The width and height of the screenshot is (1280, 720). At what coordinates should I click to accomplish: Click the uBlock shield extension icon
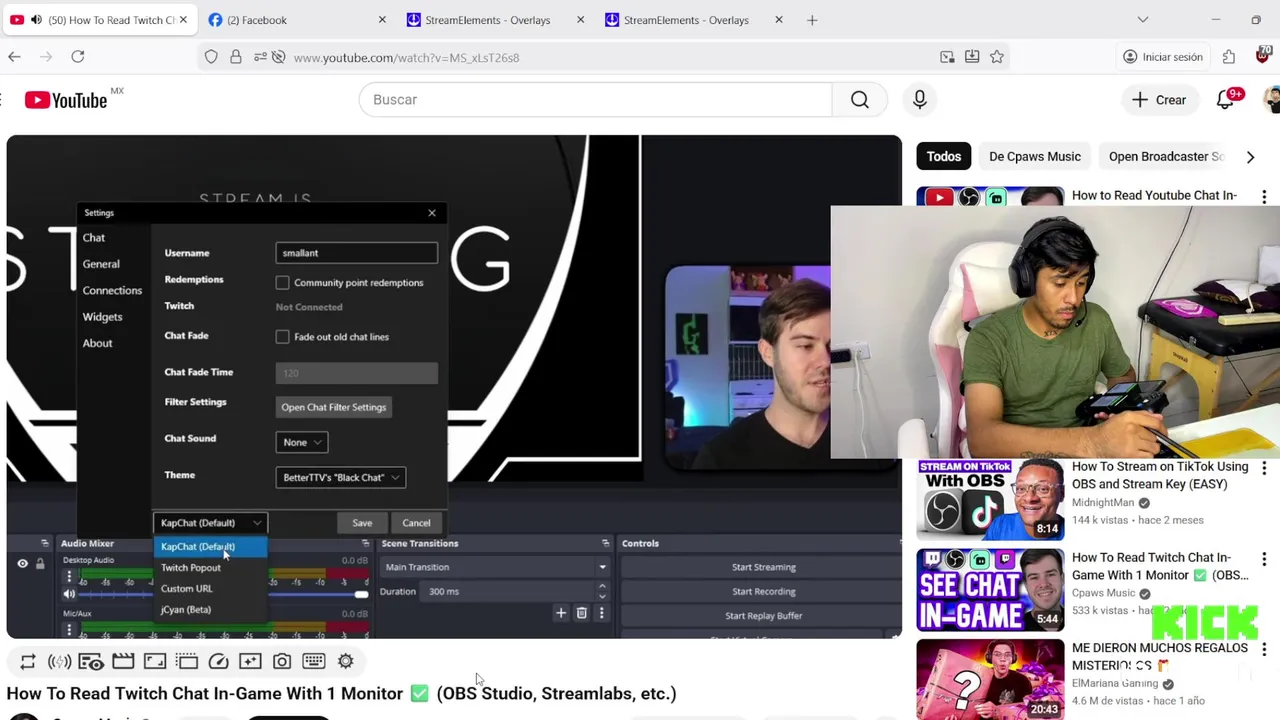click(x=1263, y=56)
